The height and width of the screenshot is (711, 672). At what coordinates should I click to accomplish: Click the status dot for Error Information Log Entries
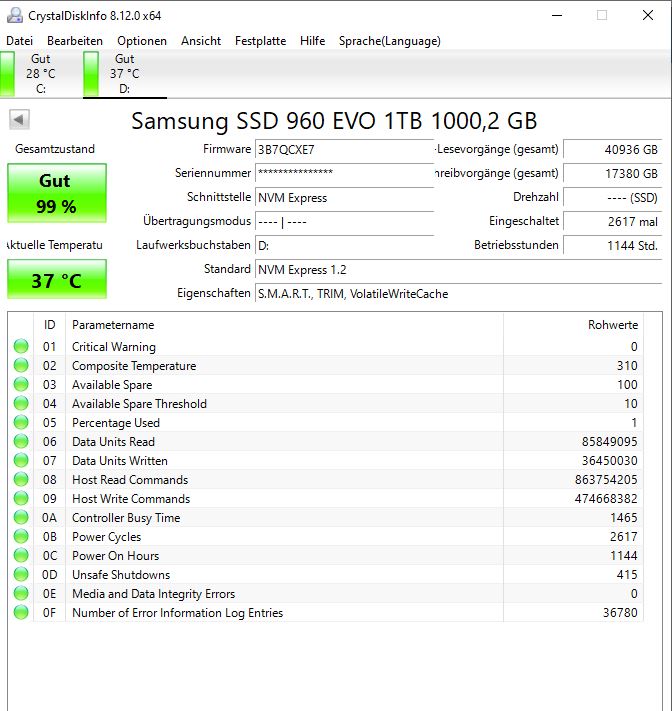pyautogui.click(x=21, y=613)
